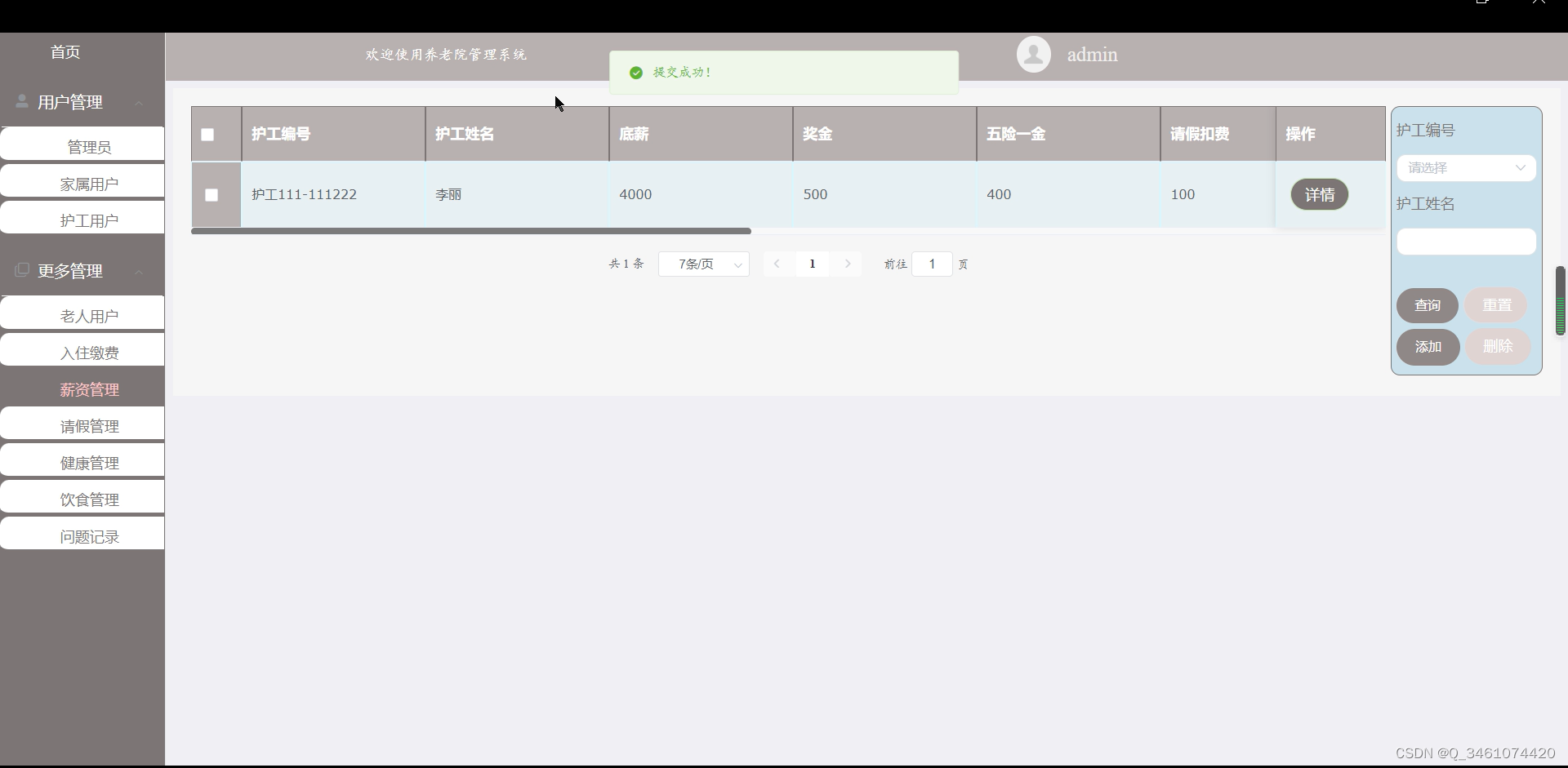
Task: Open the 老人用户 menu item
Action: [82, 313]
